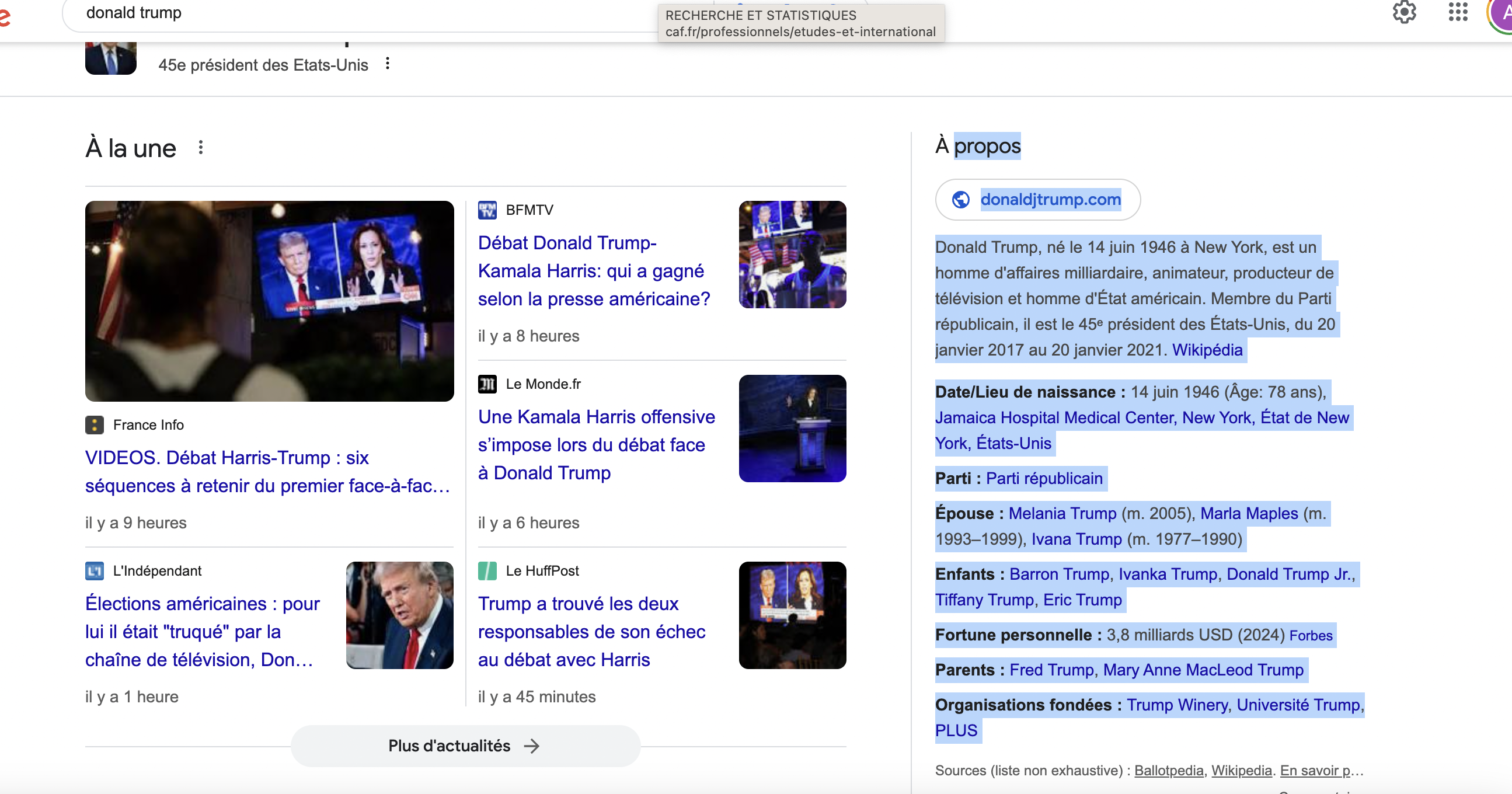
Task: Open Donald Trump Jr. link
Action: tap(1289, 574)
